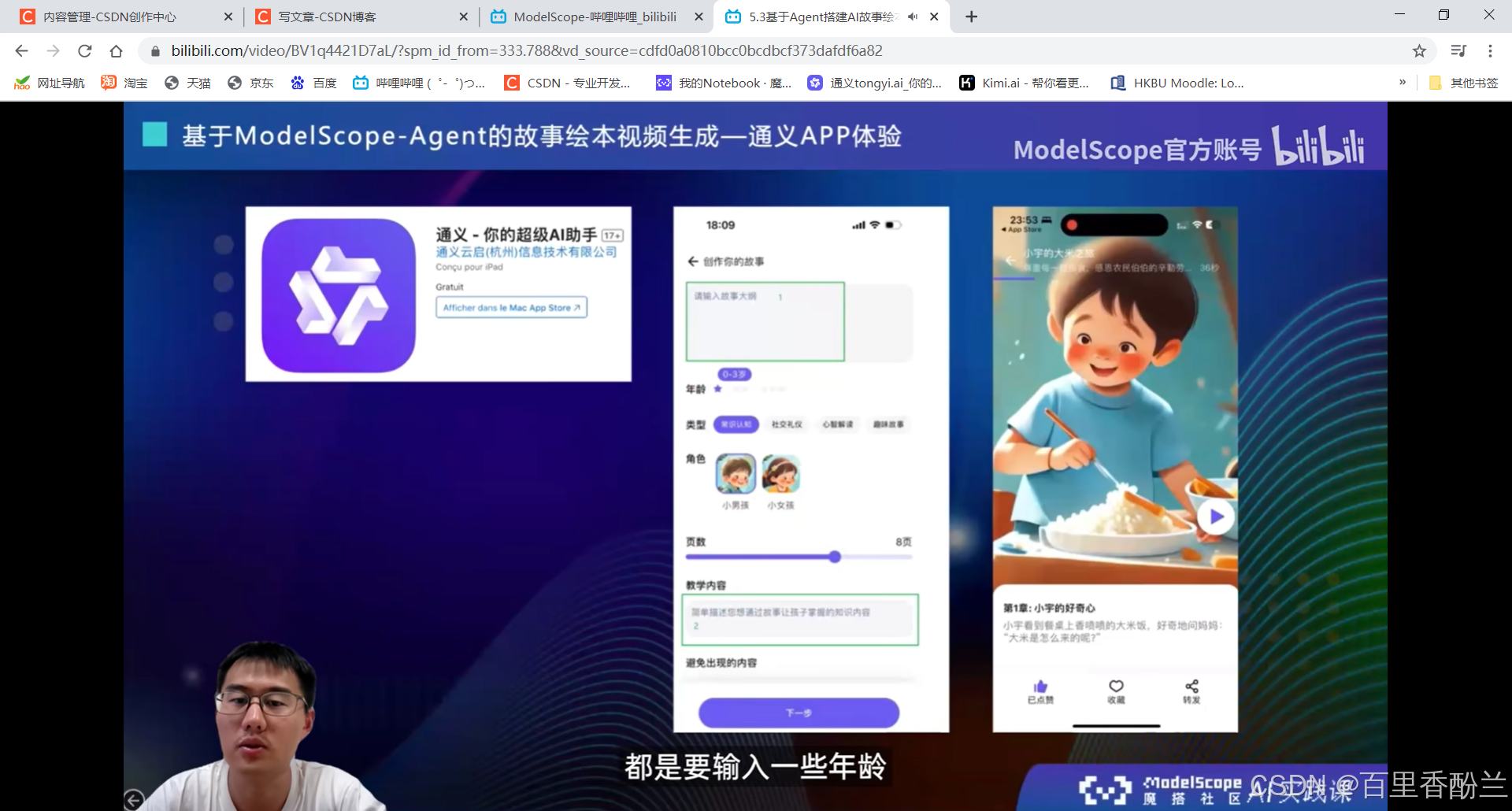Open Kimi.ai bookmark

(1025, 83)
